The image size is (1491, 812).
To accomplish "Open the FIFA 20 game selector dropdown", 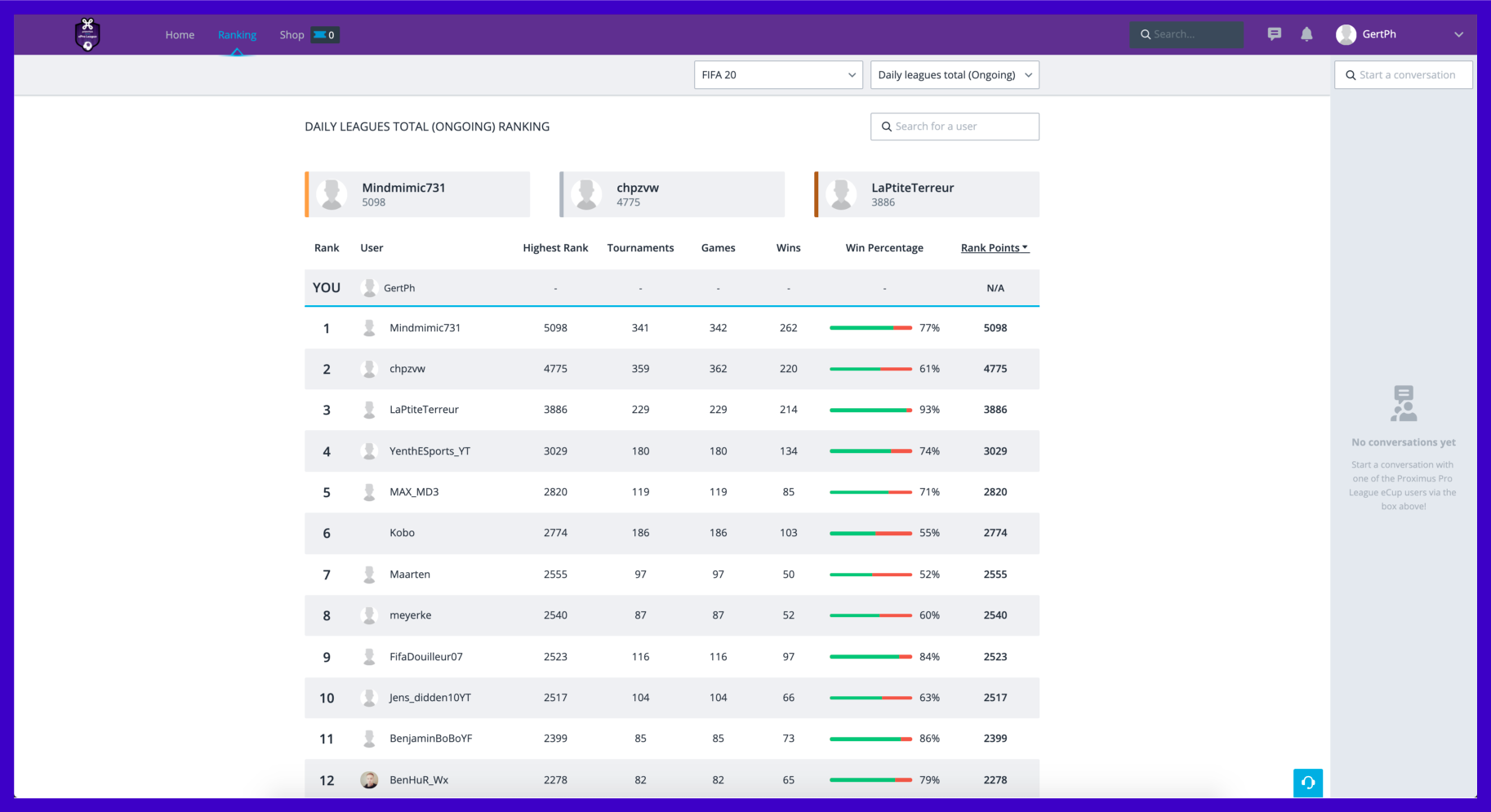I will pos(777,74).
